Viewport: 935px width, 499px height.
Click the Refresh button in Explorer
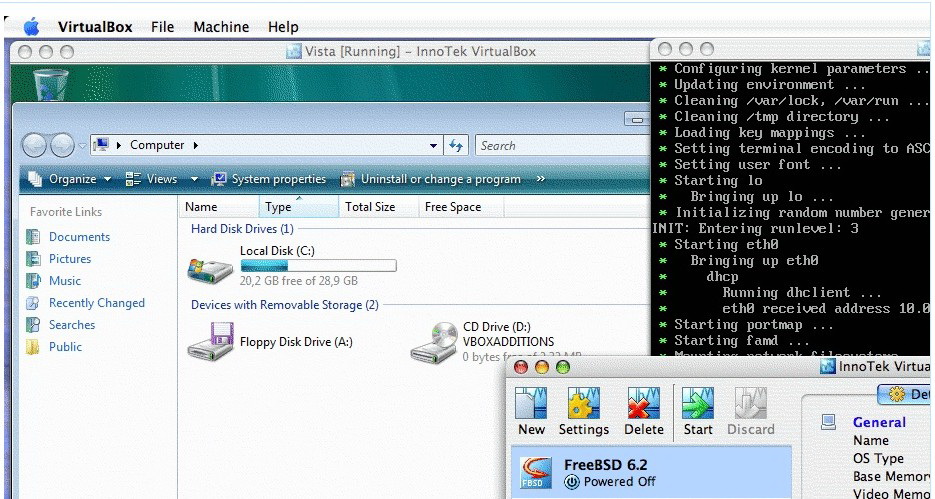click(x=456, y=145)
